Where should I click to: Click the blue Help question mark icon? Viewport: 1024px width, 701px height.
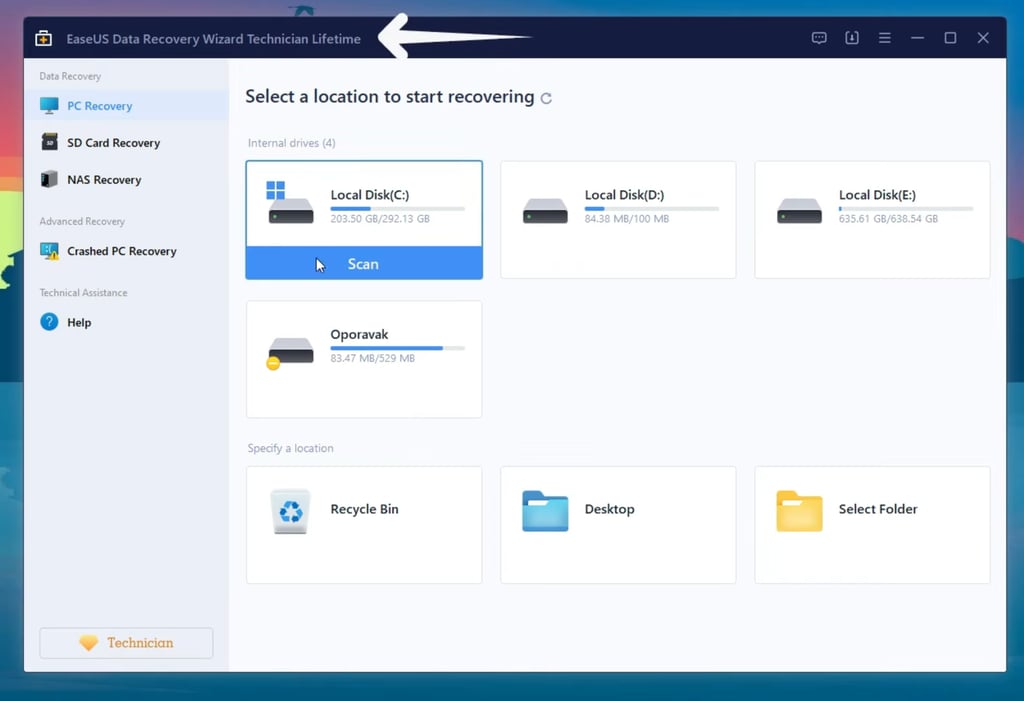[x=49, y=321]
